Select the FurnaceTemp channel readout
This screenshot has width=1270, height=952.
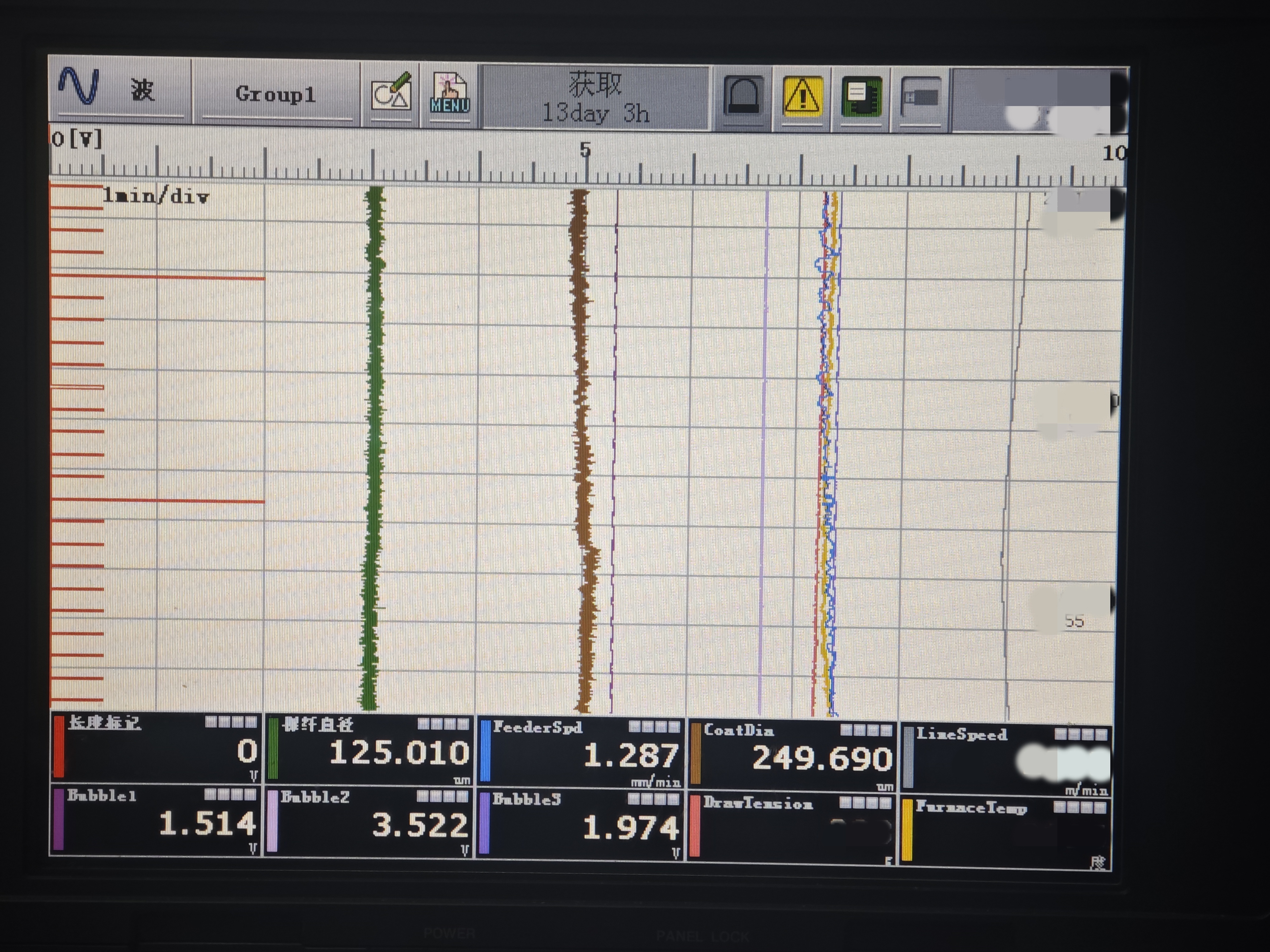(1005, 833)
